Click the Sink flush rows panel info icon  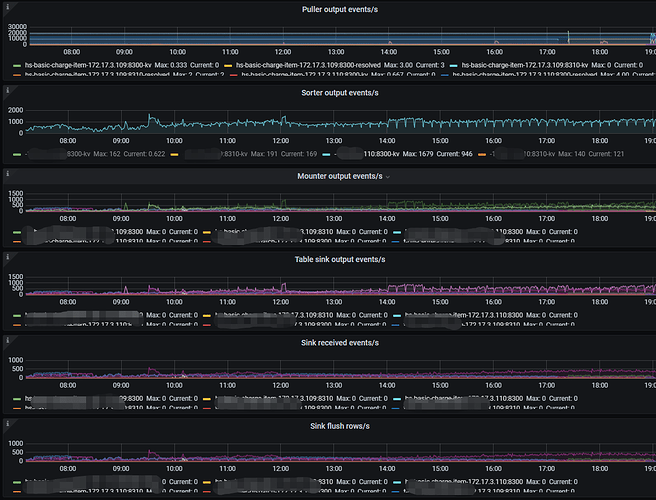[8, 422]
